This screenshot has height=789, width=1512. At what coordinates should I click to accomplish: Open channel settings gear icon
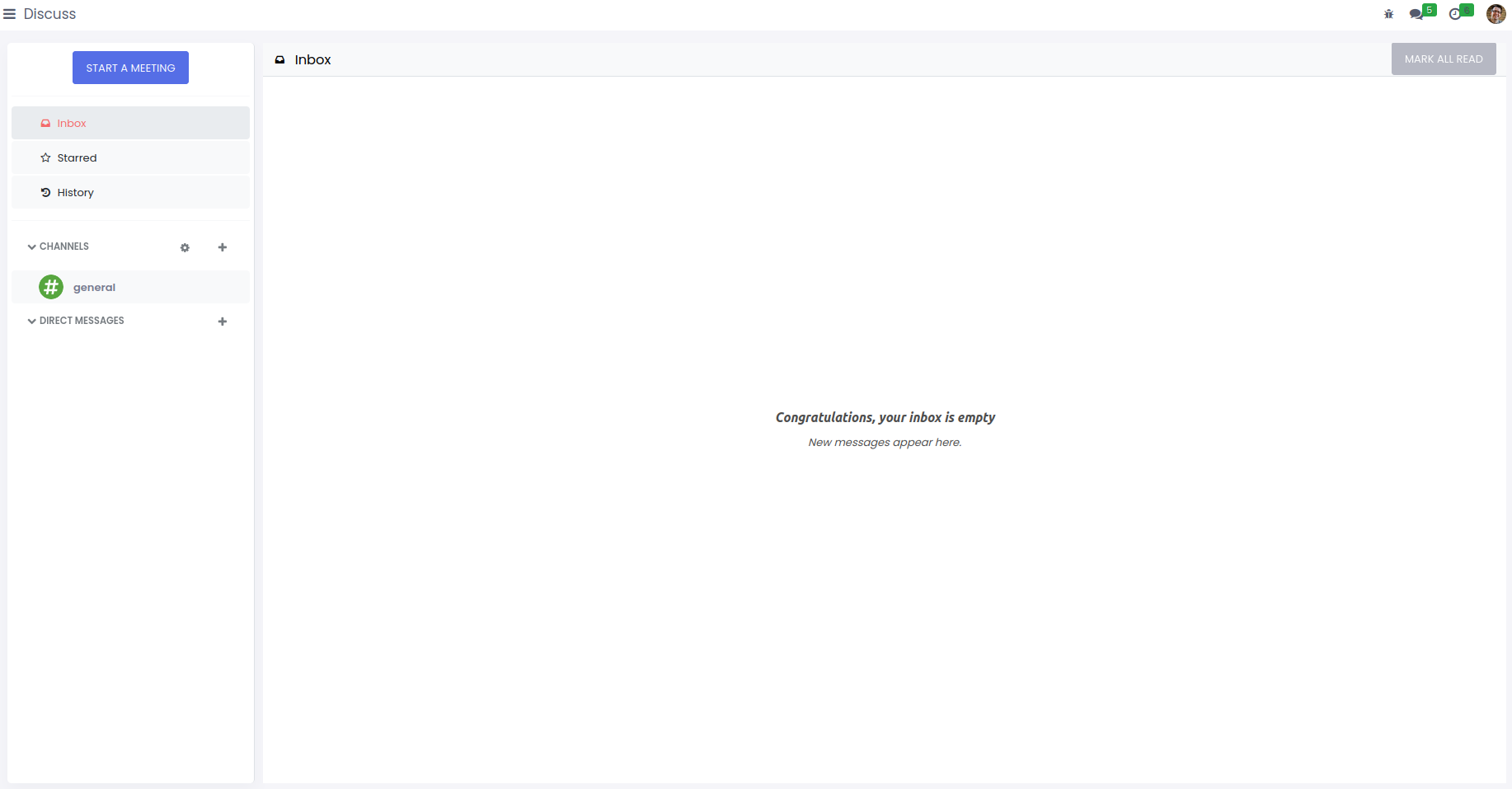(185, 247)
